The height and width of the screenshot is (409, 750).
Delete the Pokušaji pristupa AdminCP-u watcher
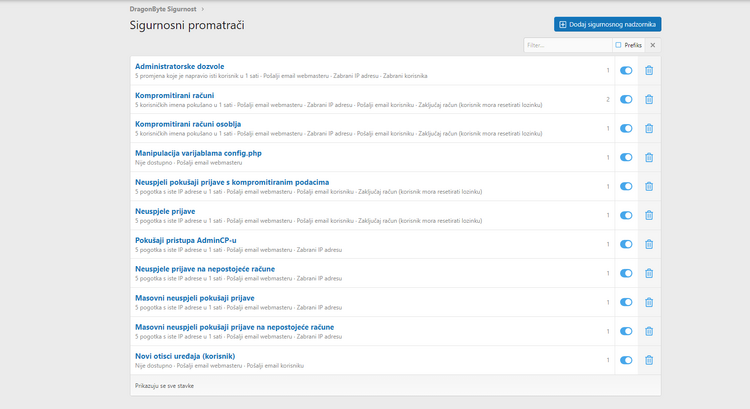point(648,245)
